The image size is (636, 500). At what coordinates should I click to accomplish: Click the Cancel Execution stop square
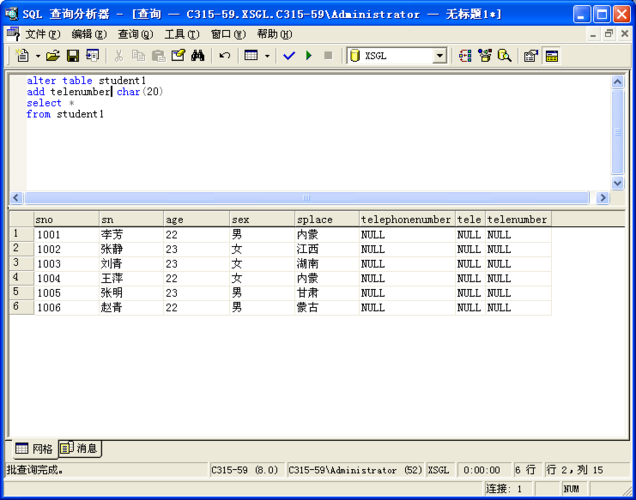tap(328, 56)
